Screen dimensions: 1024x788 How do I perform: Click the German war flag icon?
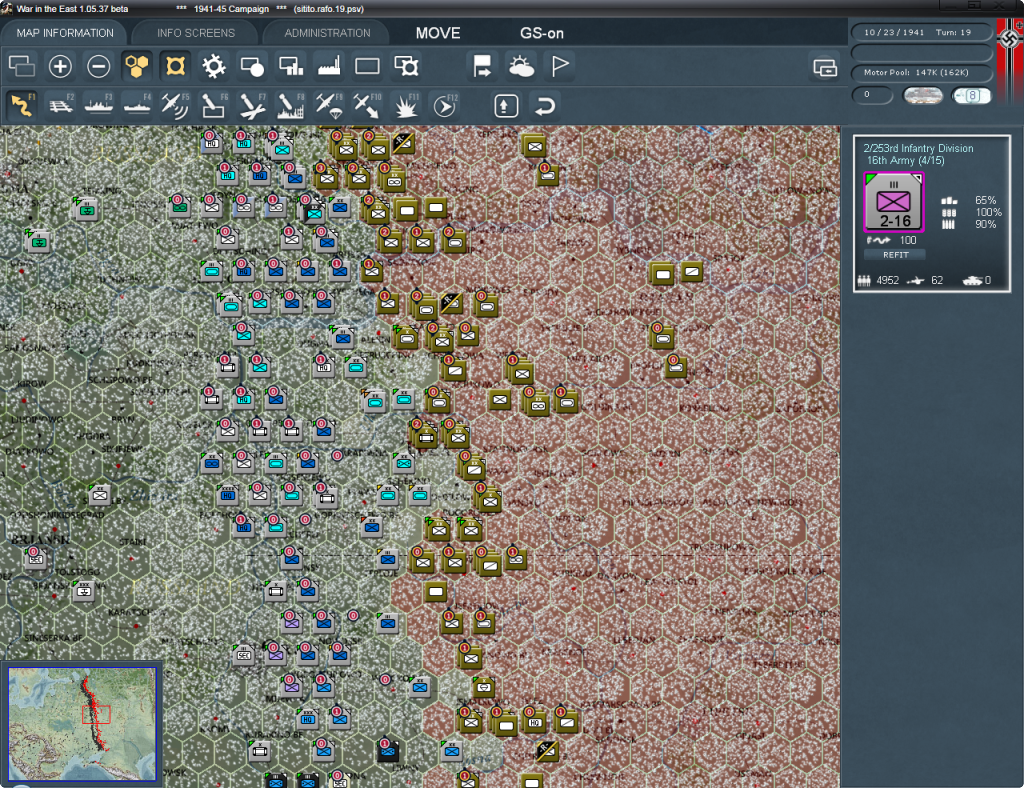click(x=1010, y=60)
